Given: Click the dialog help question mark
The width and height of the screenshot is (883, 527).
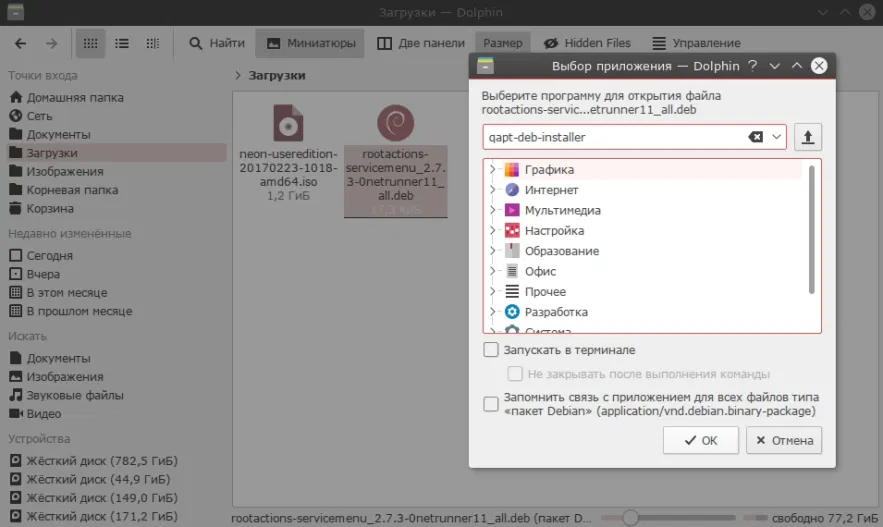Looking at the screenshot, I should [x=753, y=66].
